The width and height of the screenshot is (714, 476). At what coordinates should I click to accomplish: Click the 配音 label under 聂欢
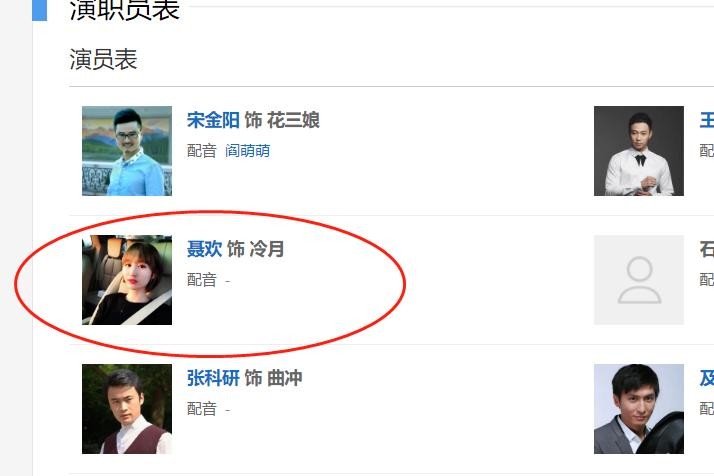point(202,280)
